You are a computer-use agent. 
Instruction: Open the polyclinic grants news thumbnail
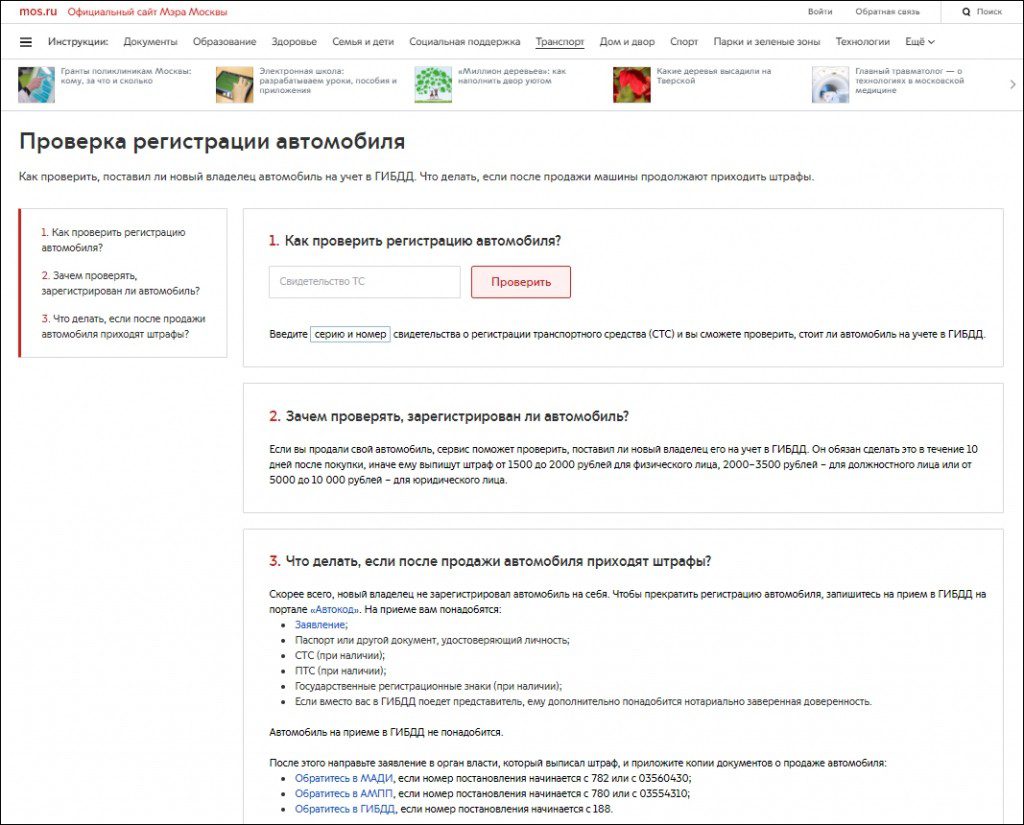point(36,85)
